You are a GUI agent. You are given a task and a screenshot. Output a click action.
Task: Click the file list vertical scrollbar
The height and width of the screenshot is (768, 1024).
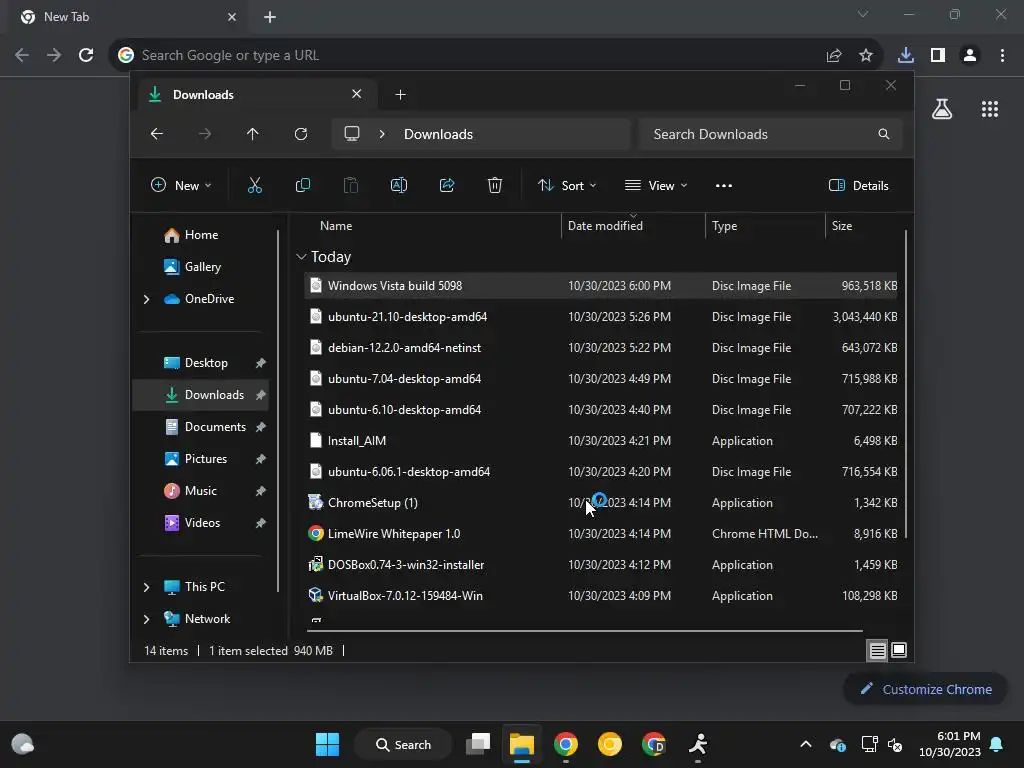(x=906, y=384)
